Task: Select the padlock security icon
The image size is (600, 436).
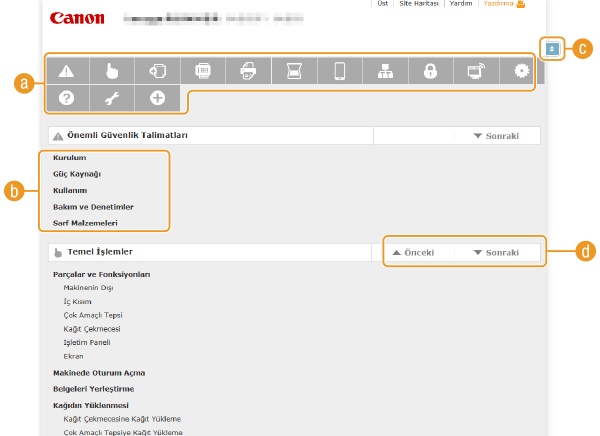Action: (430, 71)
